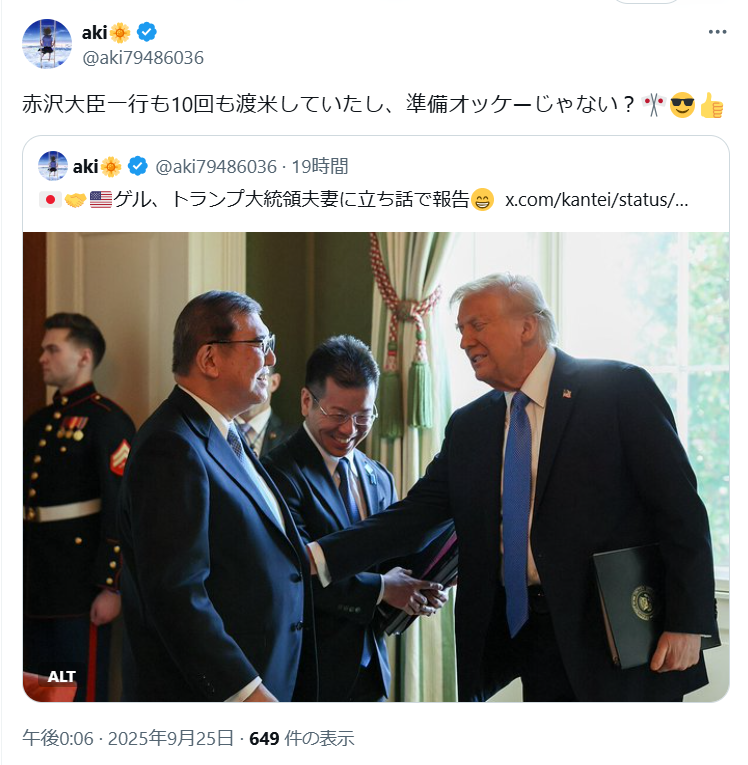Click the 午後0:06 · 2025年9月25日 timestamp
The width and height of the screenshot is (748, 765).
pos(128,738)
